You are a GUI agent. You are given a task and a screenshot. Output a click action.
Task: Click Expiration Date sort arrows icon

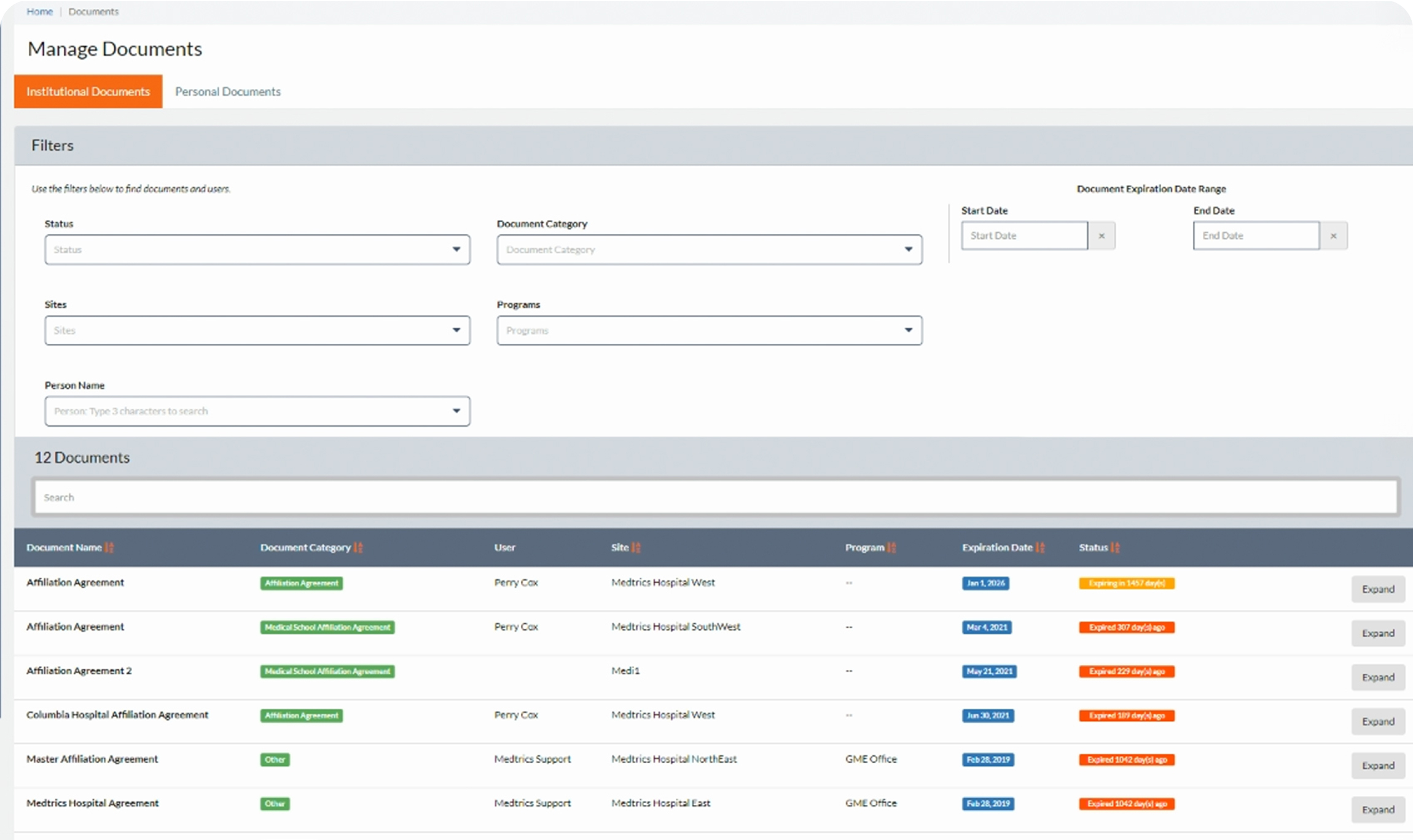coord(1040,548)
